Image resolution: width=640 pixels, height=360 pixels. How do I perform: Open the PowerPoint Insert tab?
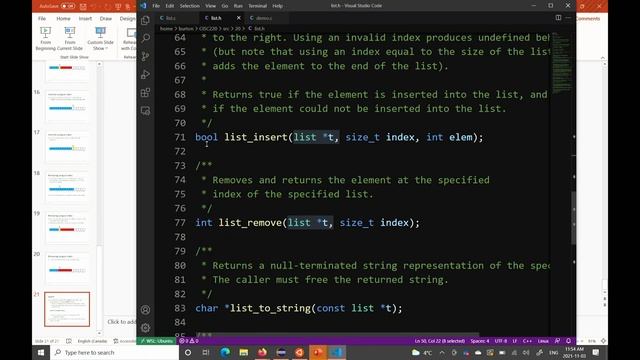point(85,19)
